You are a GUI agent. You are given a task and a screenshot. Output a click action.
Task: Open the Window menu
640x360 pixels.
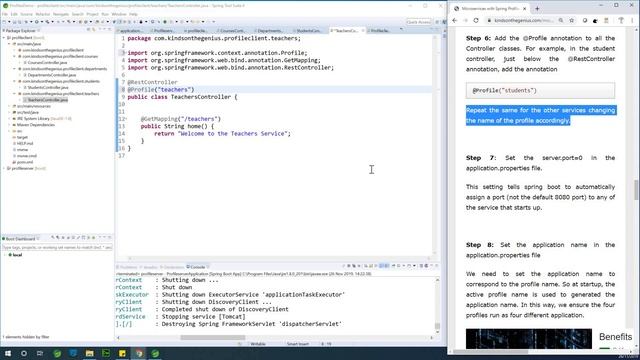(119, 14)
